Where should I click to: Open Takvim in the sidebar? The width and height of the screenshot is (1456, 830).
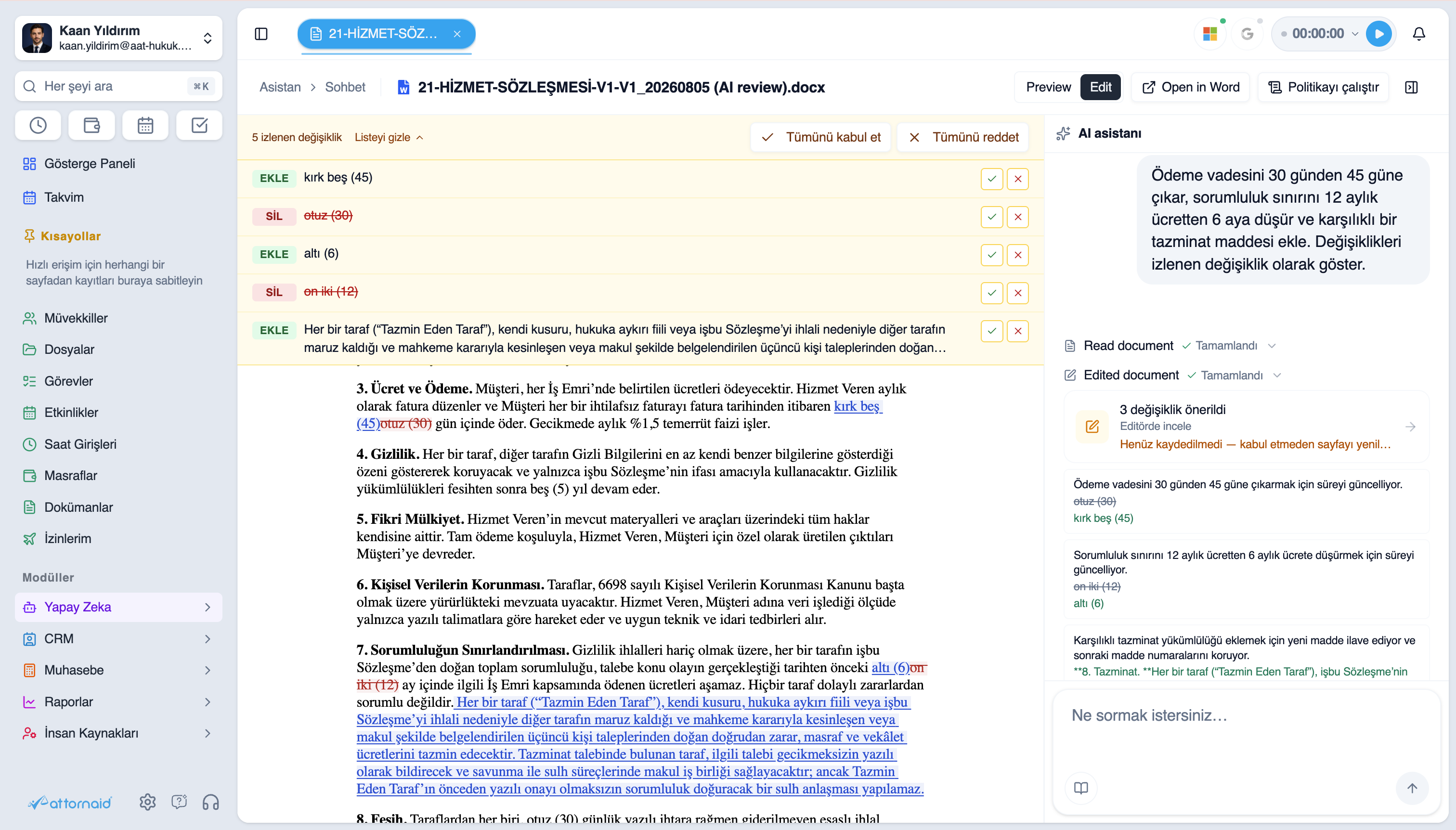coord(118,197)
